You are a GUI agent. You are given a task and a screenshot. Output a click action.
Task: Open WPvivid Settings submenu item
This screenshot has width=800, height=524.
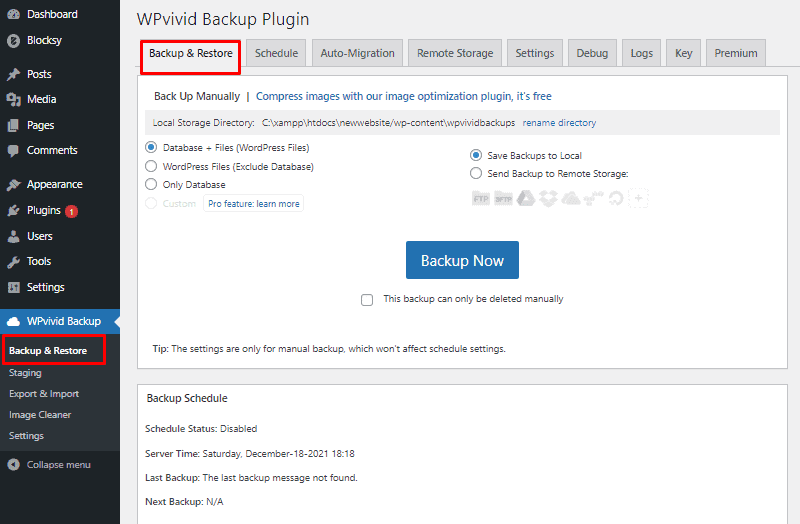click(x=27, y=436)
